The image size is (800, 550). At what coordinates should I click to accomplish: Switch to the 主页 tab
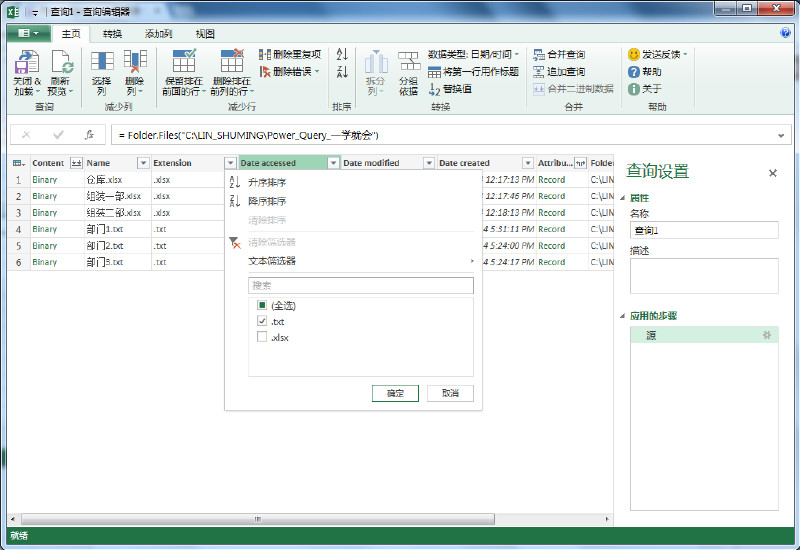pos(71,34)
